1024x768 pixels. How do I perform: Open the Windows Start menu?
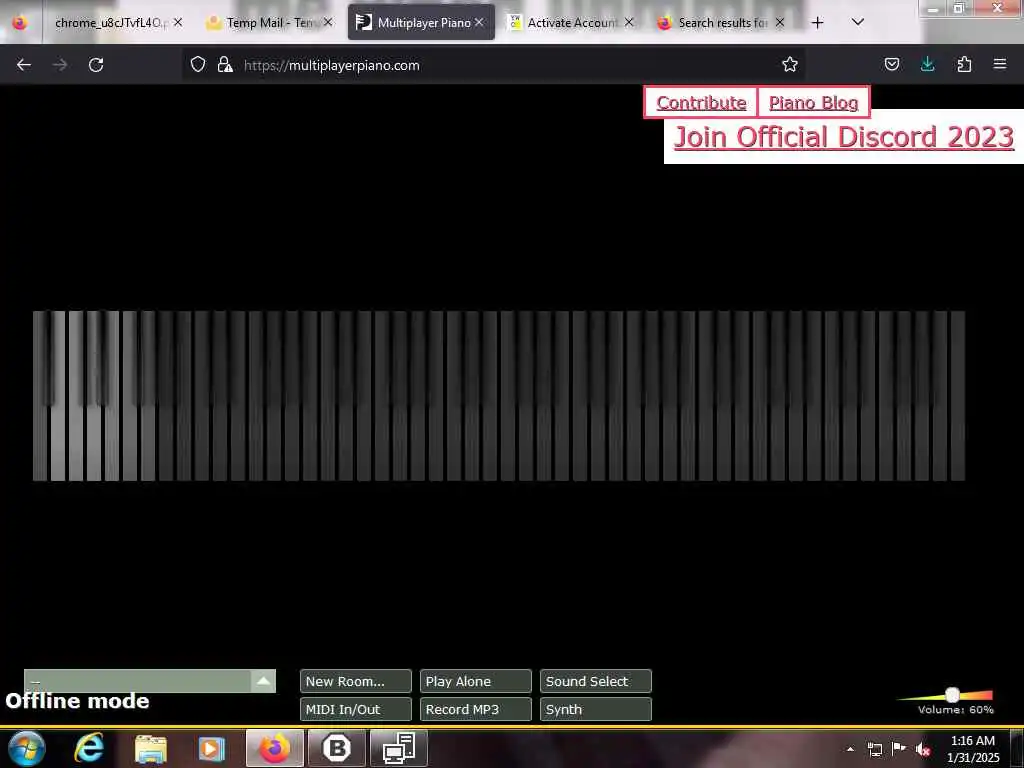pyautogui.click(x=27, y=748)
